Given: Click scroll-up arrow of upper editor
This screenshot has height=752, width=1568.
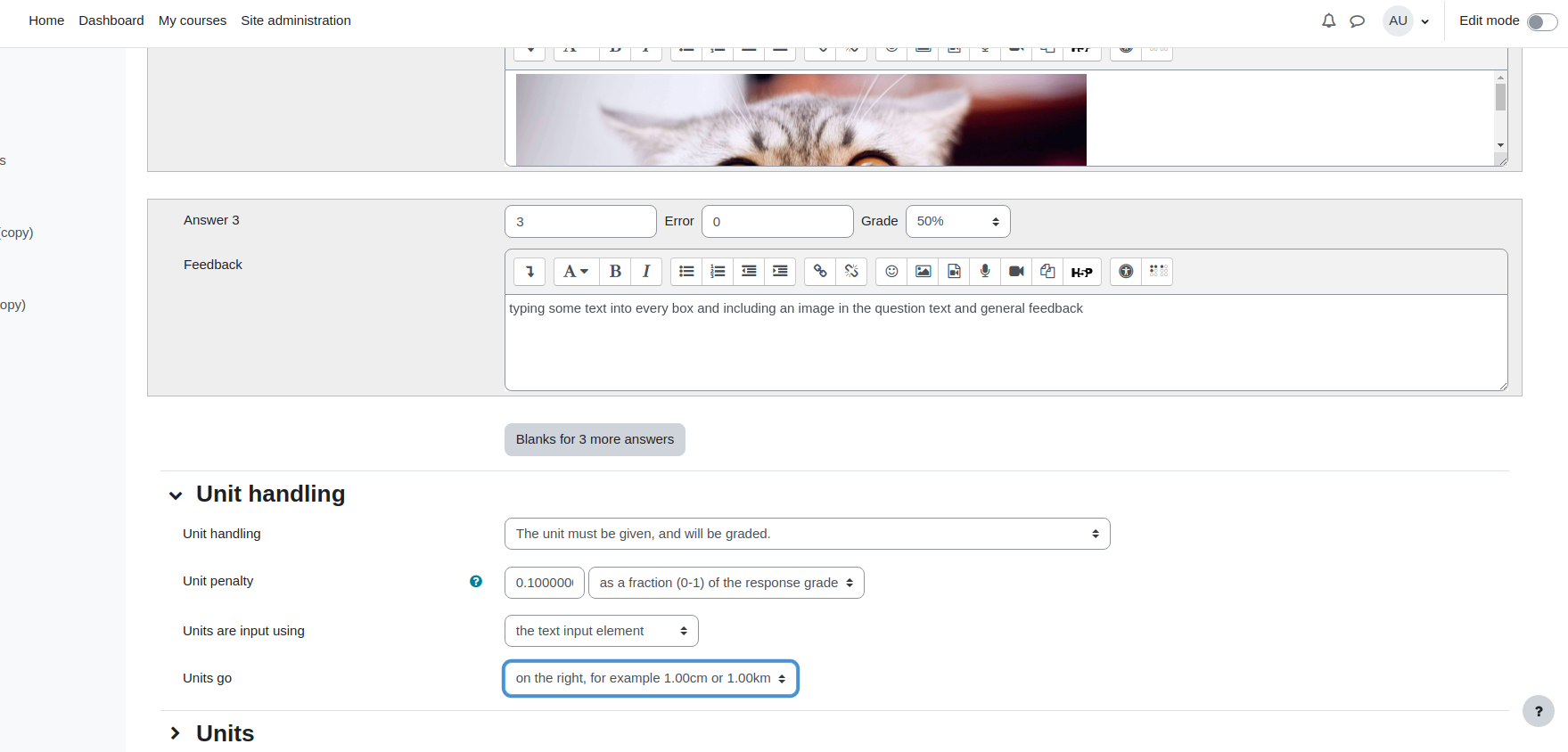Looking at the screenshot, I should [x=1501, y=78].
